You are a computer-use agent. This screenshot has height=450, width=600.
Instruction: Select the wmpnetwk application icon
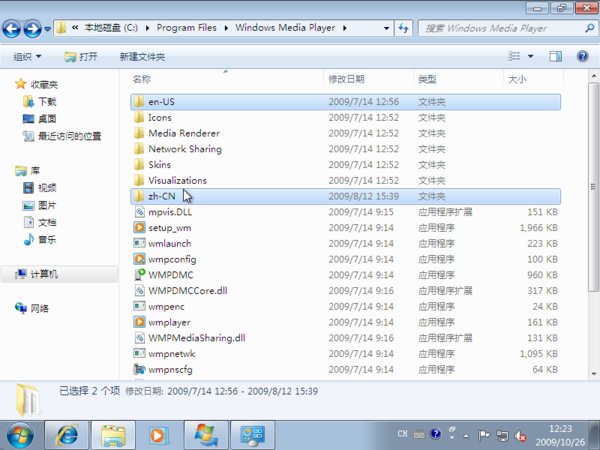coord(139,353)
